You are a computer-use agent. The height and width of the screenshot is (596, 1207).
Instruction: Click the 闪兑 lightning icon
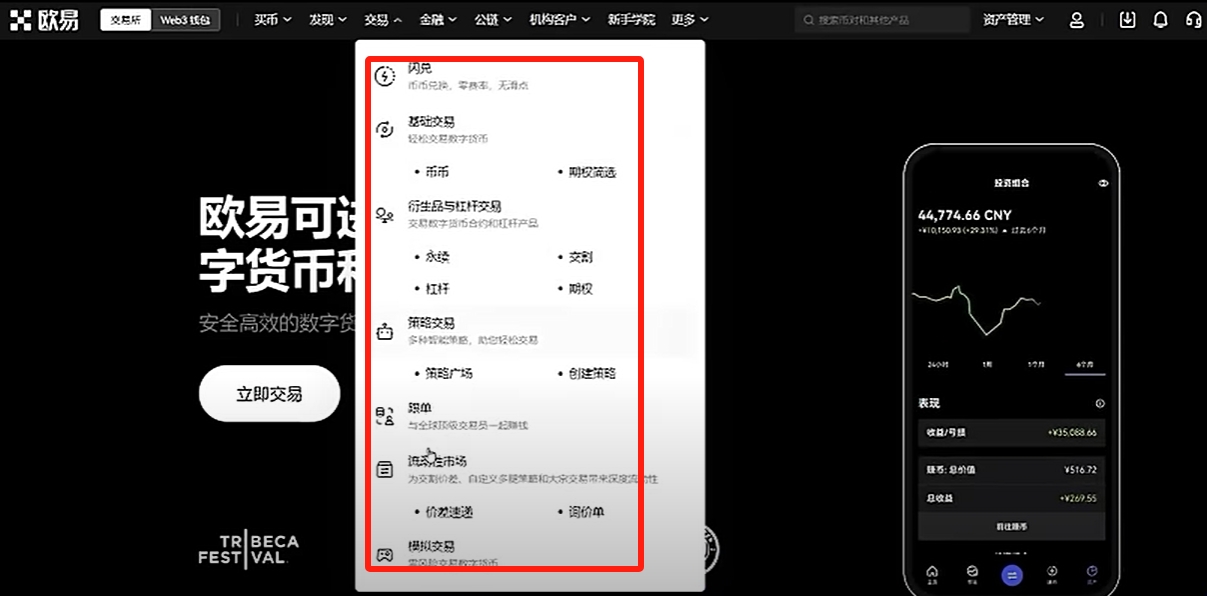tap(385, 76)
